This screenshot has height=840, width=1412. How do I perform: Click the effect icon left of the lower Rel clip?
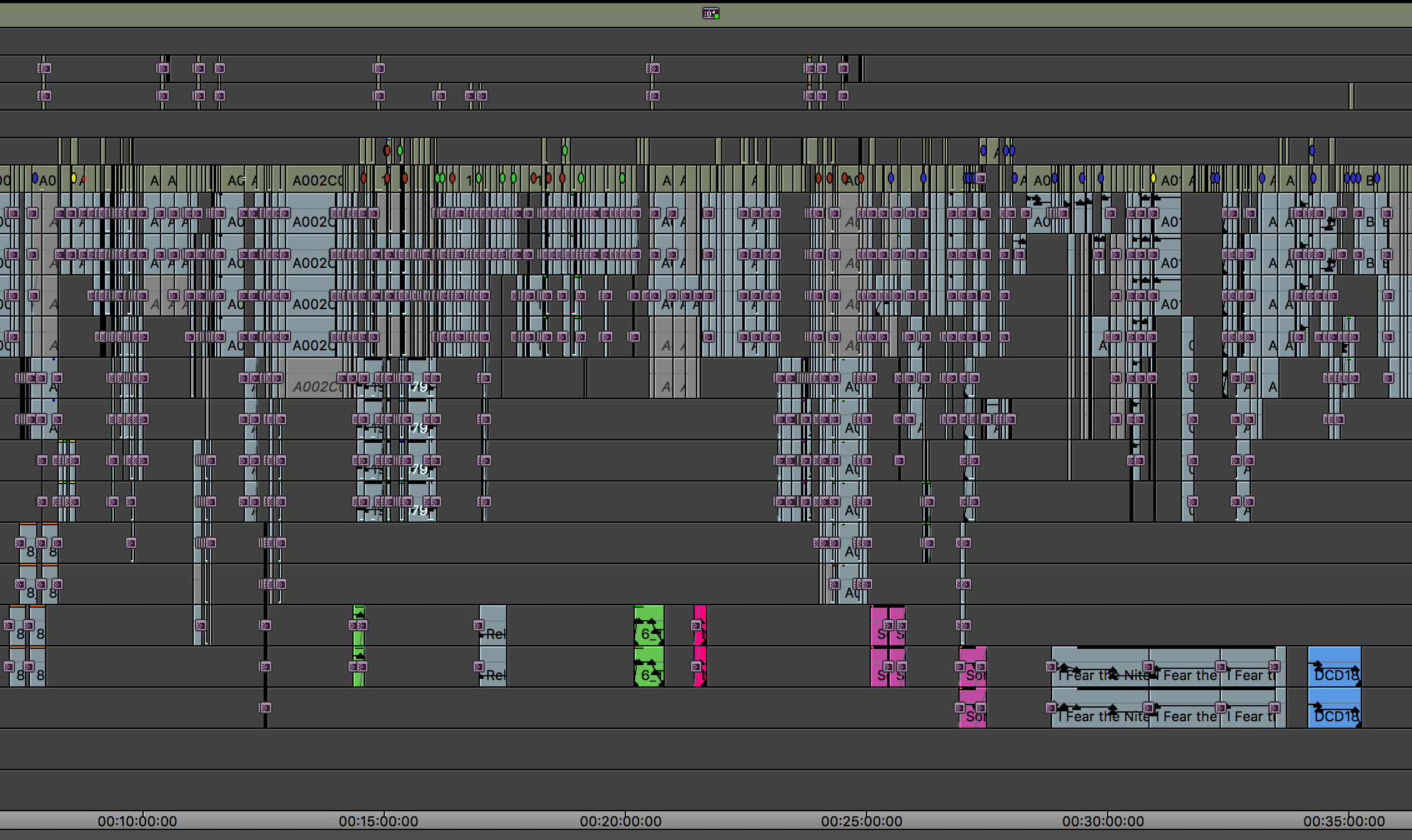[x=479, y=666]
